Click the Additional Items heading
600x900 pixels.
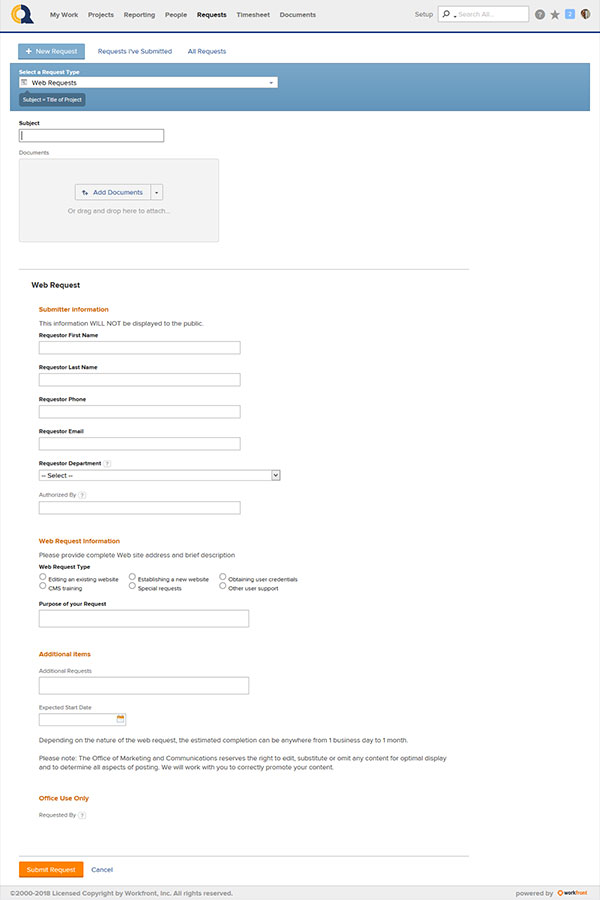[x=65, y=654]
